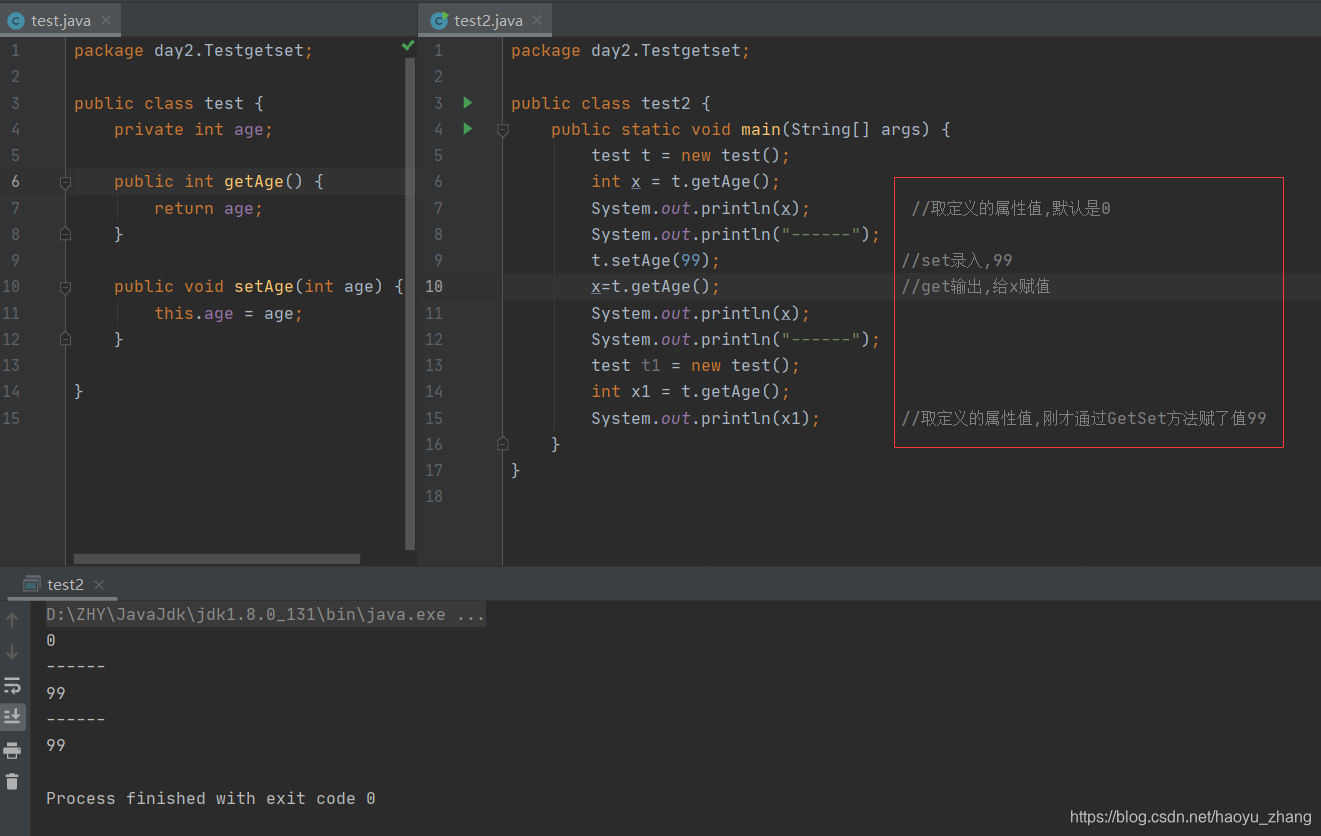Click 'private int age;' in test.java
The image size is (1321, 836).
coord(193,129)
